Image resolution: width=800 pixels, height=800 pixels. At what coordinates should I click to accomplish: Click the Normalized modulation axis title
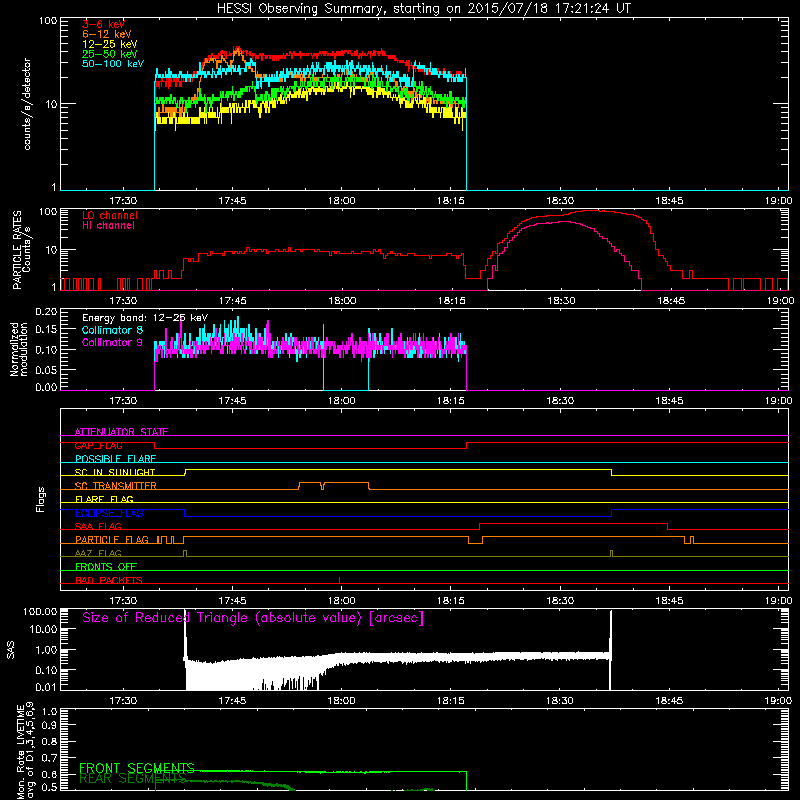coord(19,349)
